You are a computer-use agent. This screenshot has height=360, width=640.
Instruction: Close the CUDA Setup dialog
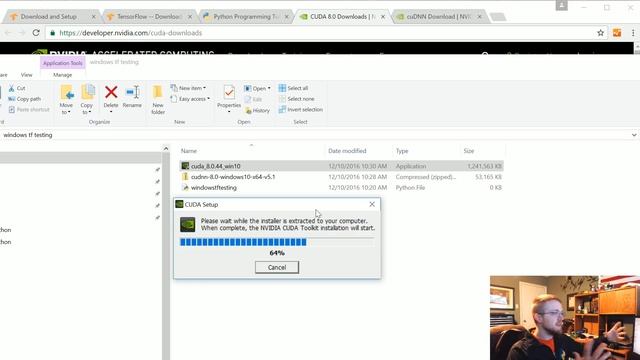click(x=372, y=204)
